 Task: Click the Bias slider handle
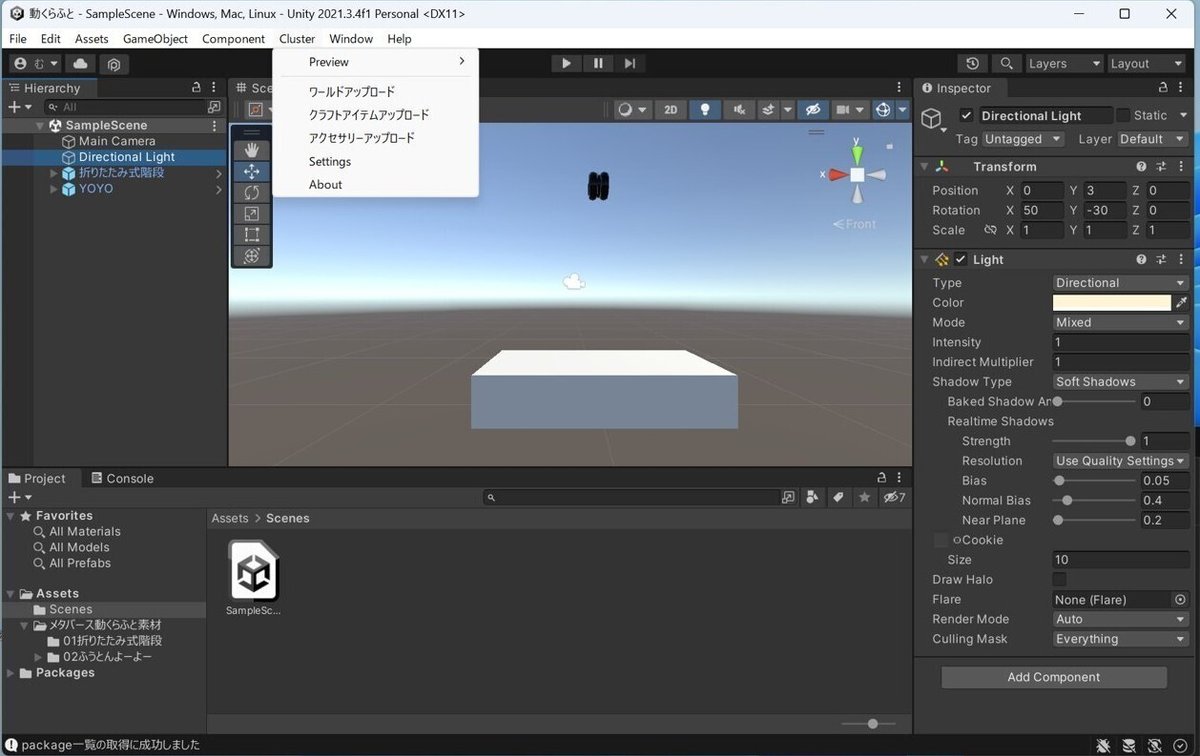(1059, 480)
